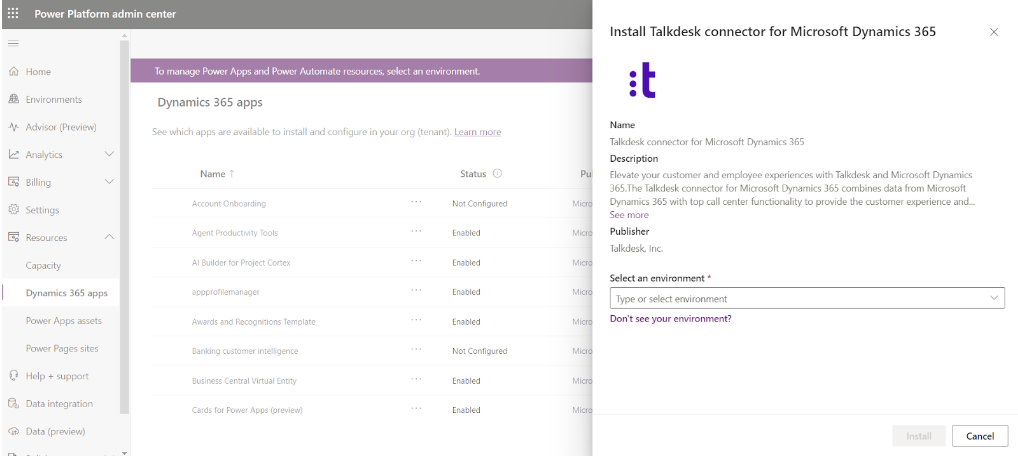Image resolution: width=1018 pixels, height=462 pixels.
Task: Click the Power Platform admin center title
Action: coord(105,14)
